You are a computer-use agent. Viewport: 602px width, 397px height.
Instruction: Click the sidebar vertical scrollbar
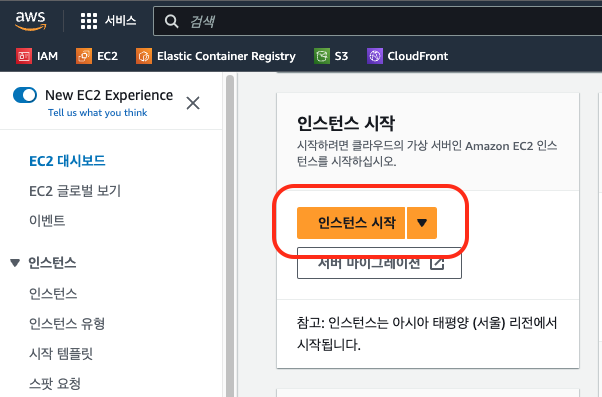pyautogui.click(x=230, y=236)
